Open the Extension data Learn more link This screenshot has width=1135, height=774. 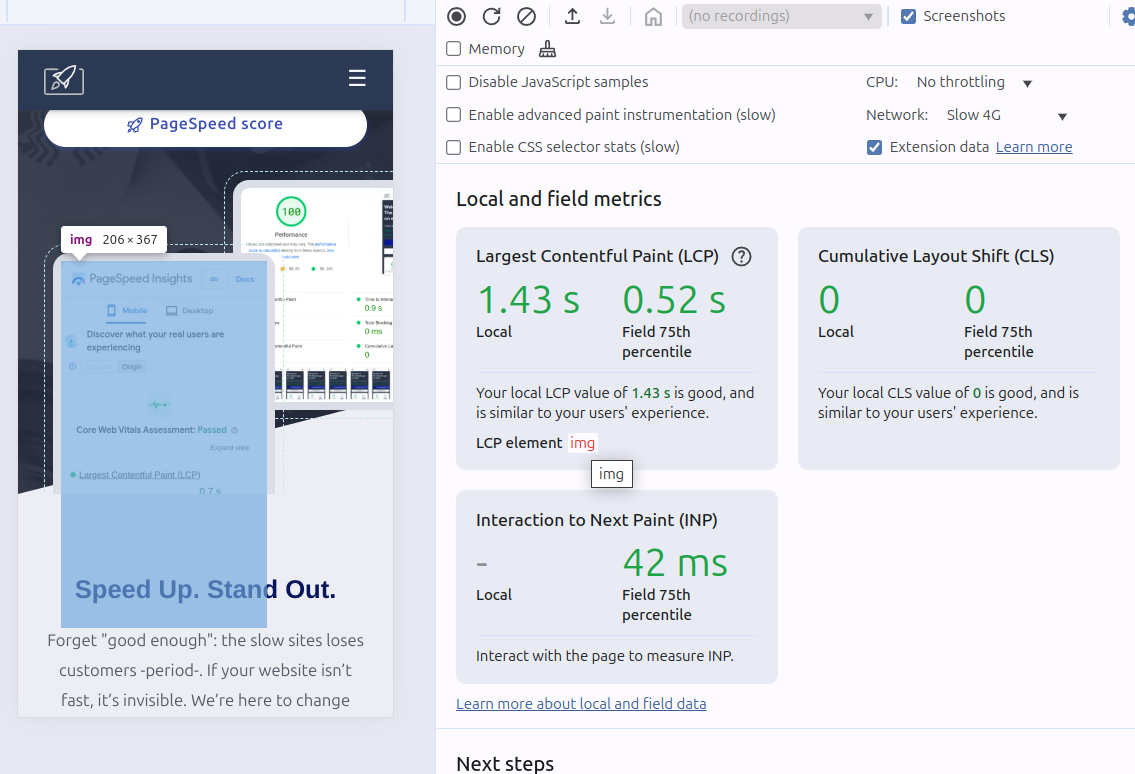coord(1034,146)
